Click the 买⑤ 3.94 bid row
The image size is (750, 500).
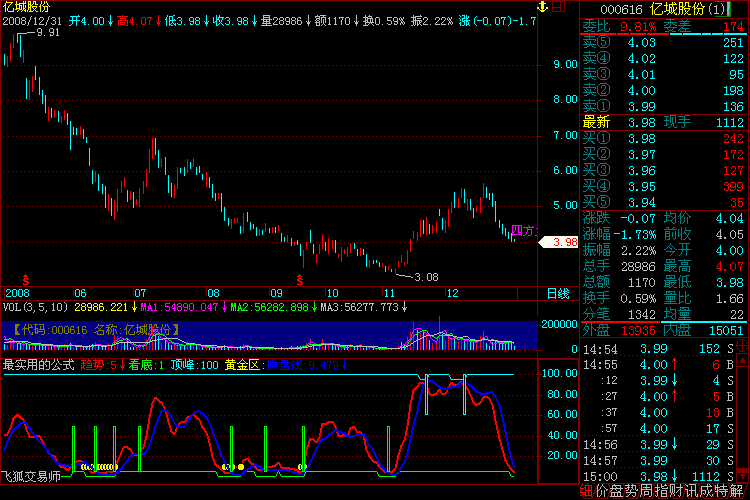pos(663,202)
